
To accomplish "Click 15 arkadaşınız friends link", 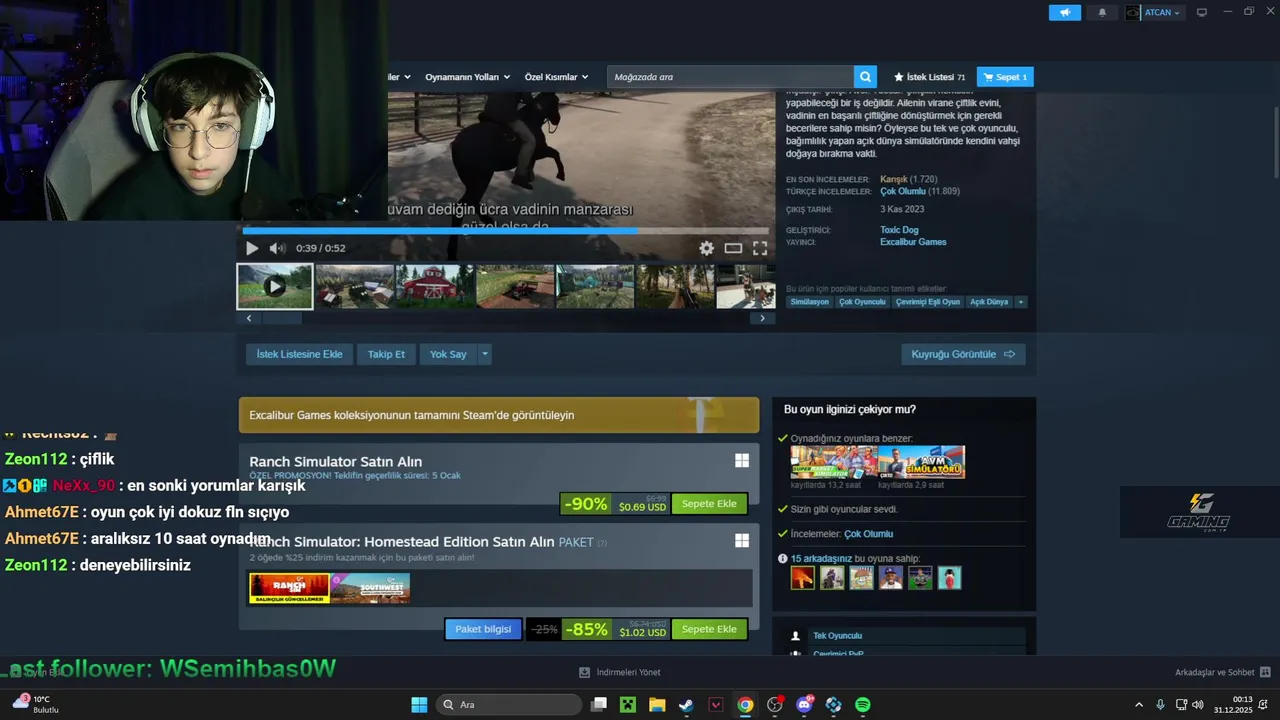I will (x=821, y=559).
